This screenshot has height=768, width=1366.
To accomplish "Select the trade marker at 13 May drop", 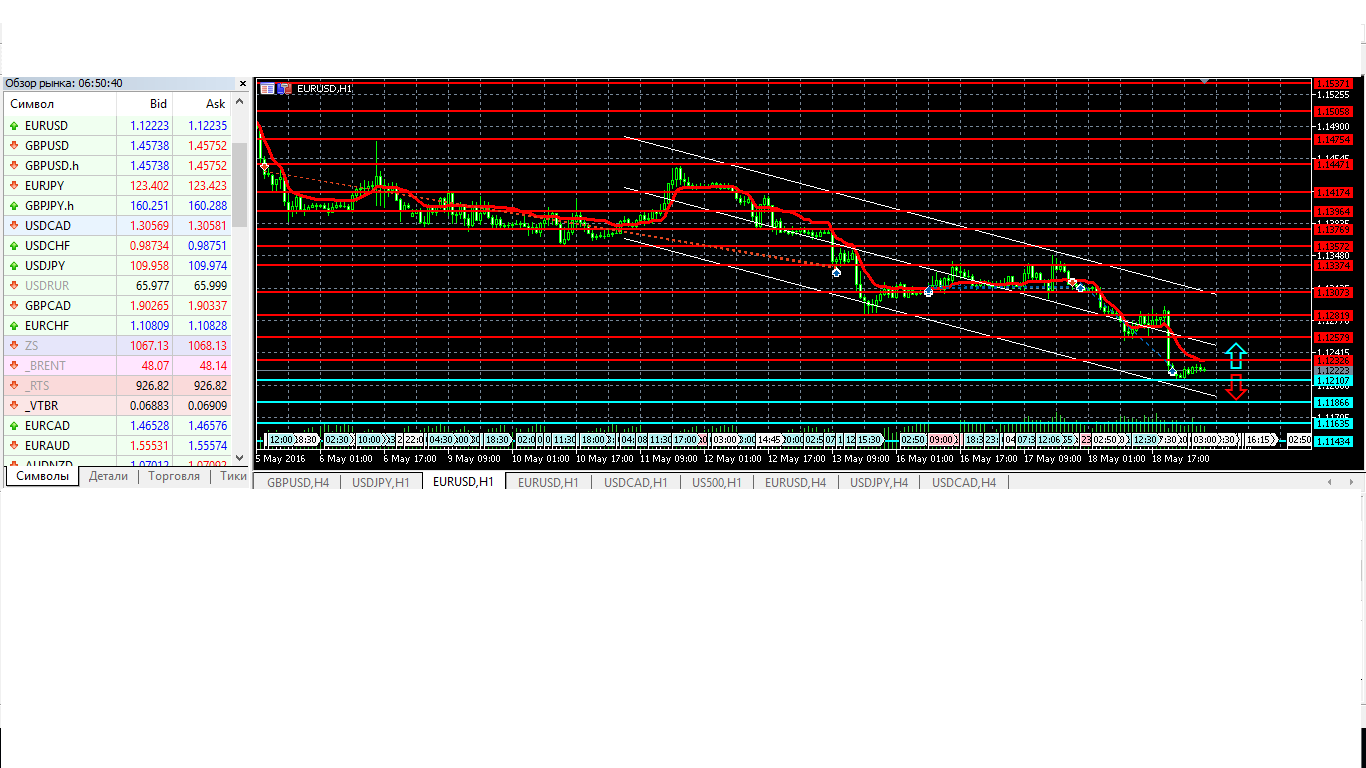I will tap(836, 272).
